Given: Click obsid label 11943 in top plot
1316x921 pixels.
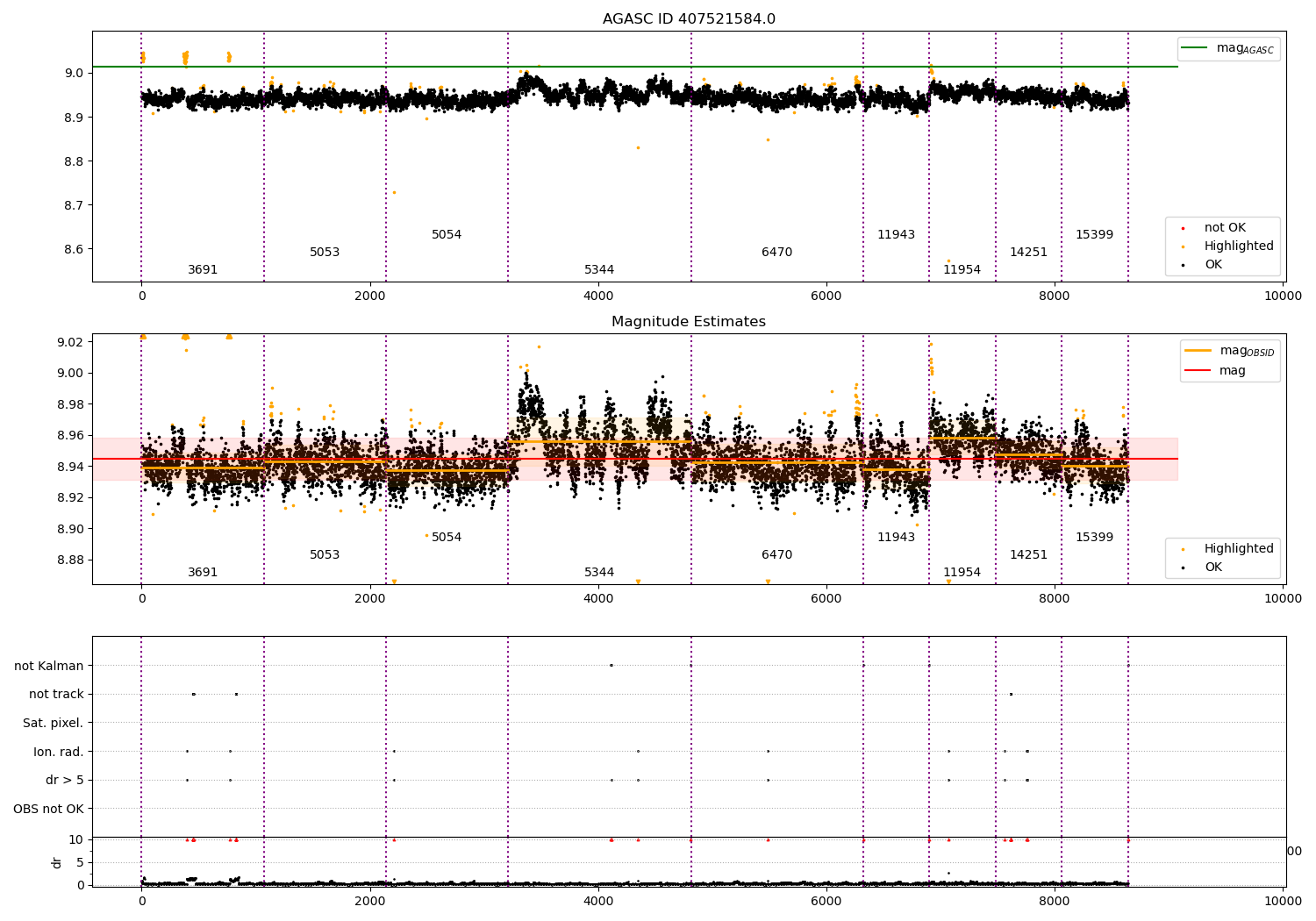Looking at the screenshot, I should (x=896, y=234).
